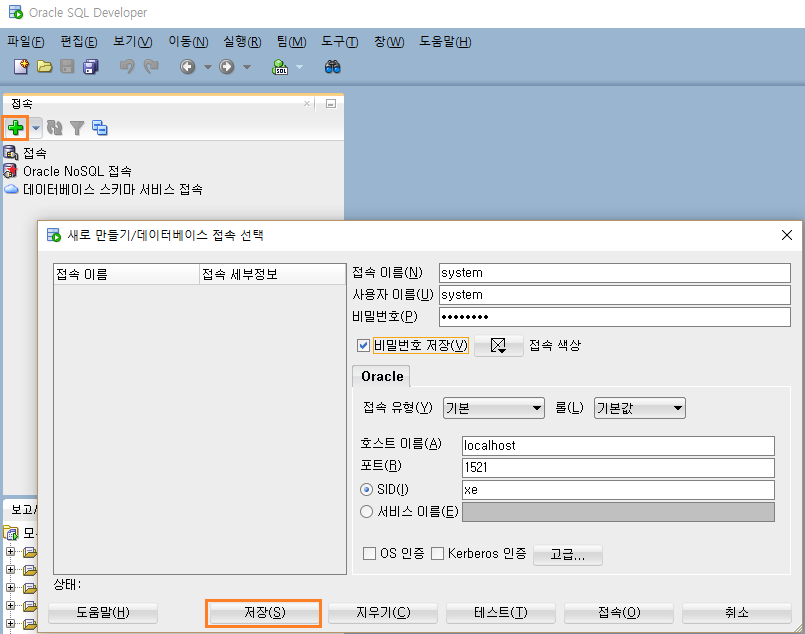The height and width of the screenshot is (634, 805).
Task: Click the 사용자 이름 input field
Action: tap(615, 295)
